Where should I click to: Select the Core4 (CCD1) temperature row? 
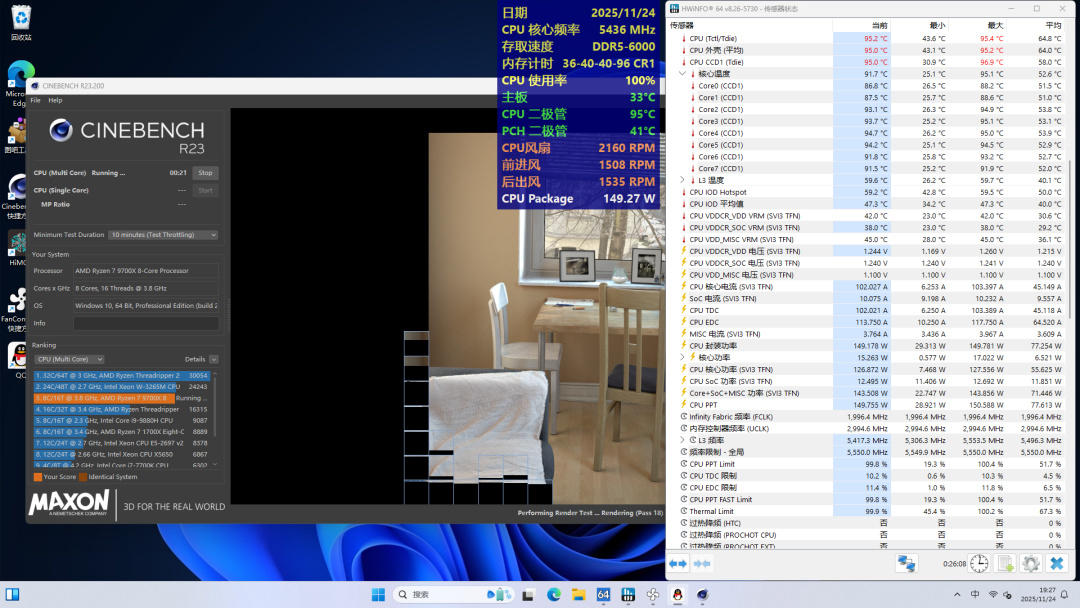(866, 133)
